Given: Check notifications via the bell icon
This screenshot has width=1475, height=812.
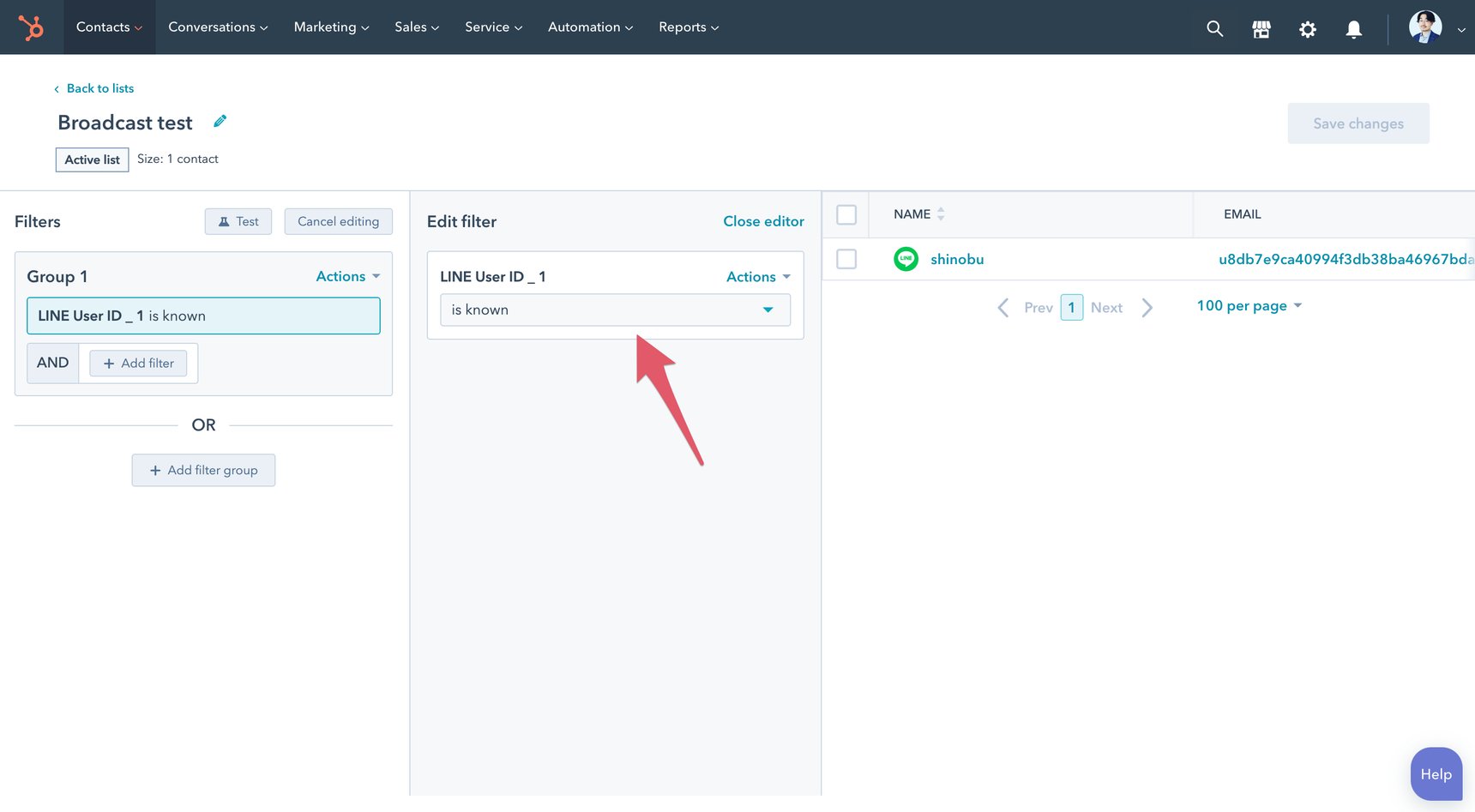Looking at the screenshot, I should click(1353, 28).
